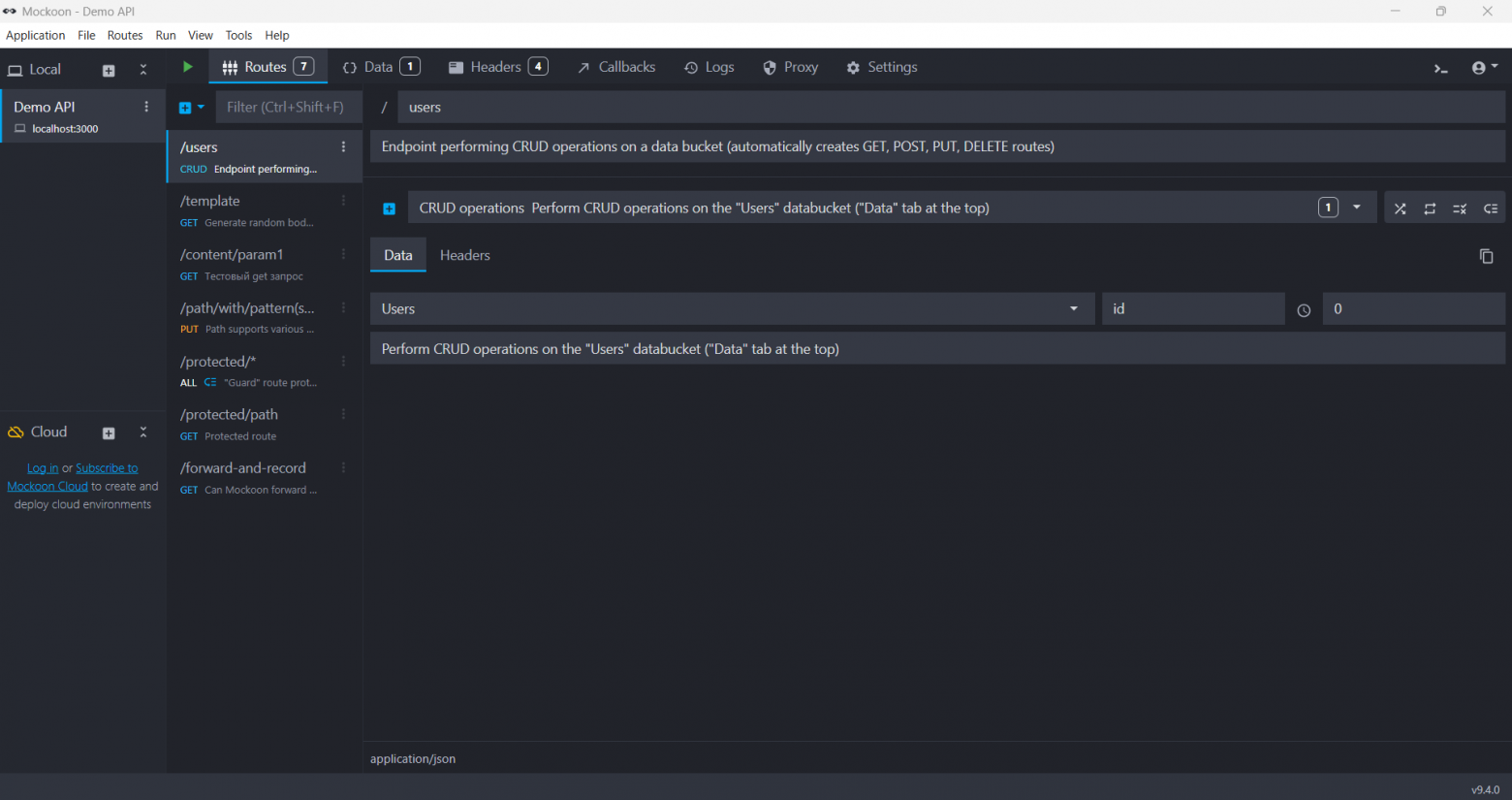Open Demo API environment kebab menu

[x=146, y=107]
